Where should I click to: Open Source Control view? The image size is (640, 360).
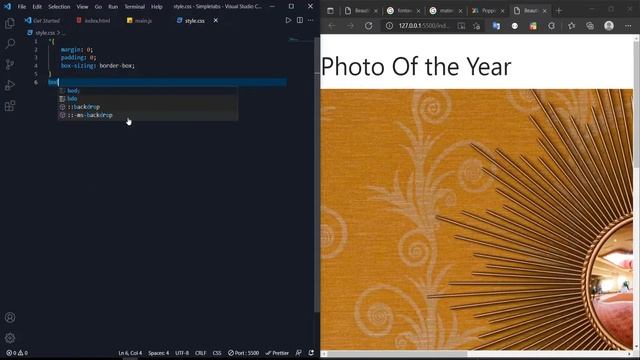(x=10, y=64)
